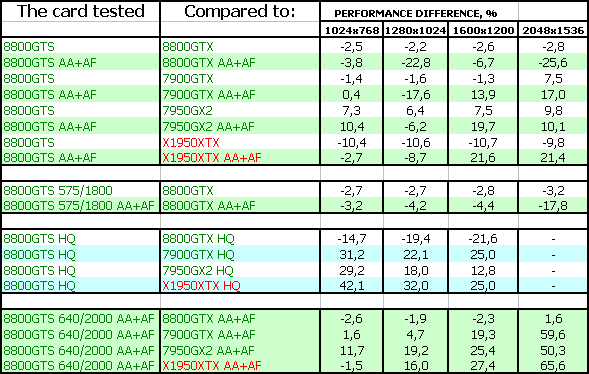This screenshot has width=589, height=374.
Task: Click the 1280x1024 column header
Action: 415,30
